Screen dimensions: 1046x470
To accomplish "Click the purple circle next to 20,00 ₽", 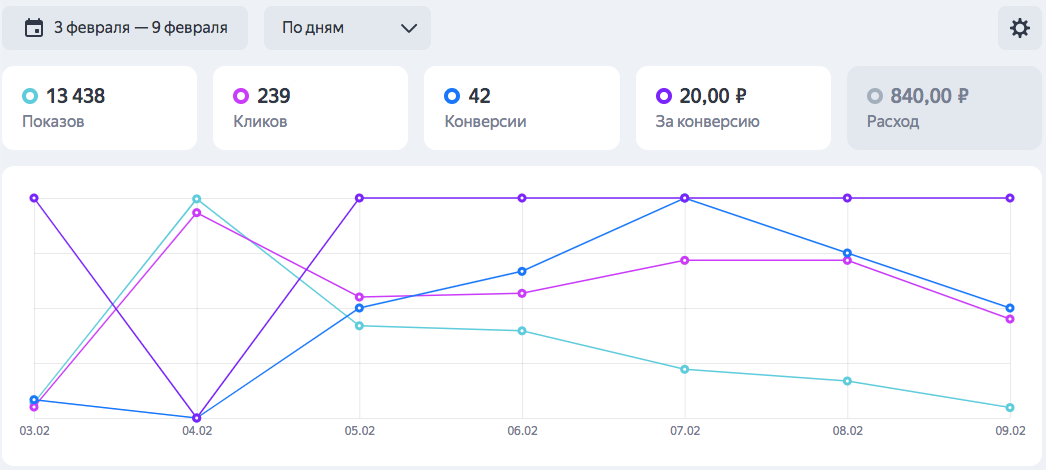I will (664, 97).
